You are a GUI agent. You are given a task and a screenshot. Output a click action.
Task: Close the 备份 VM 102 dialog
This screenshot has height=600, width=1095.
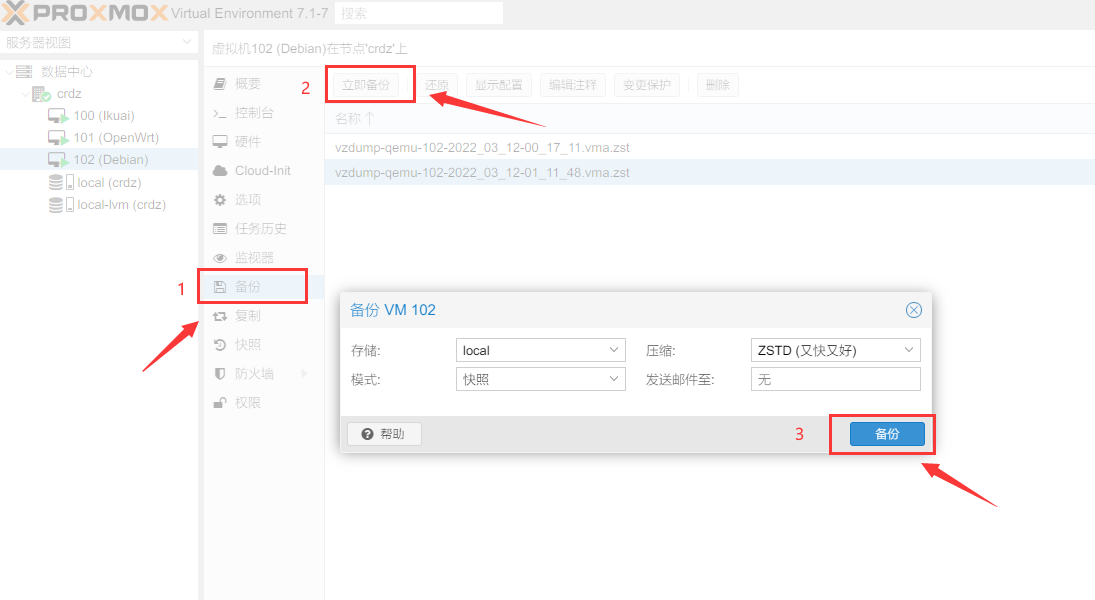(913, 310)
